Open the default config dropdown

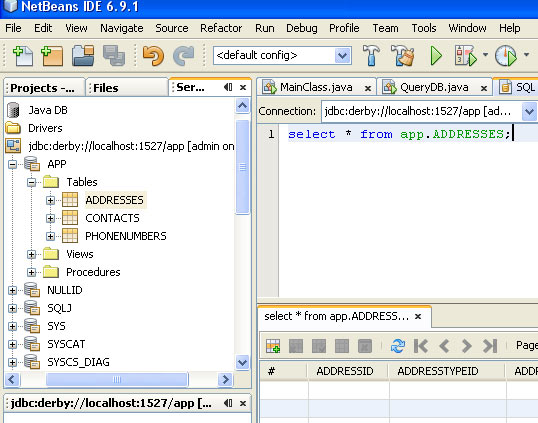342,56
